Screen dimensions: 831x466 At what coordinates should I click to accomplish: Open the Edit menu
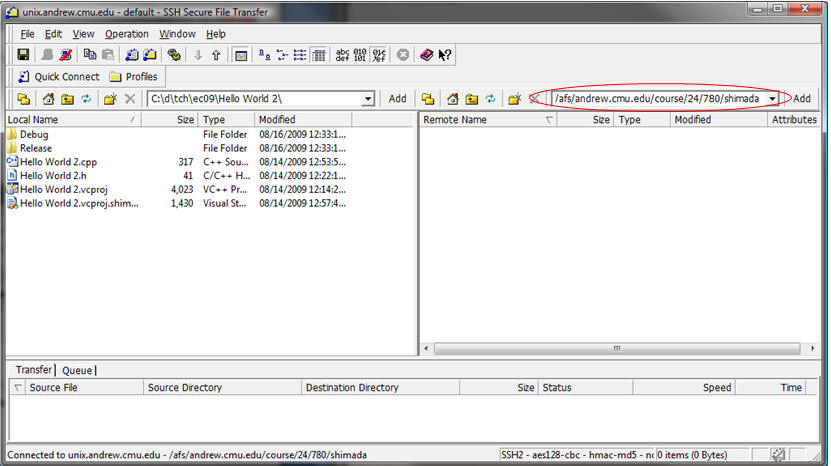53,34
